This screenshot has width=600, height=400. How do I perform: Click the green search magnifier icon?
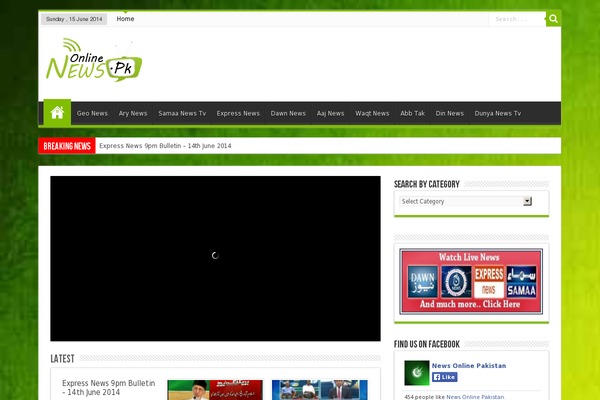[553, 18]
